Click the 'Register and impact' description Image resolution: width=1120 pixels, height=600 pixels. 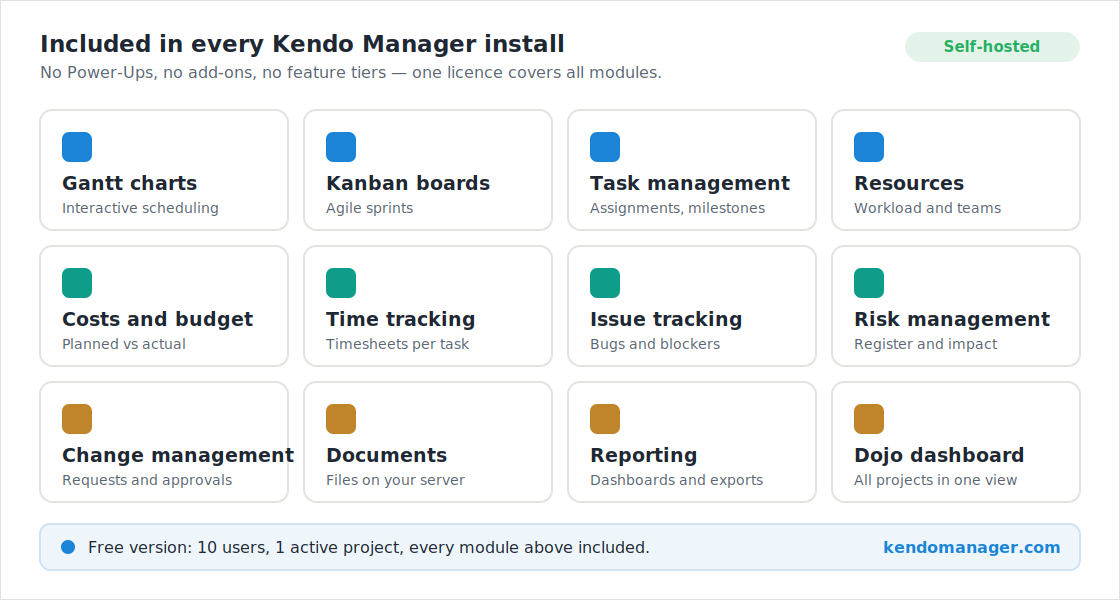coord(926,344)
